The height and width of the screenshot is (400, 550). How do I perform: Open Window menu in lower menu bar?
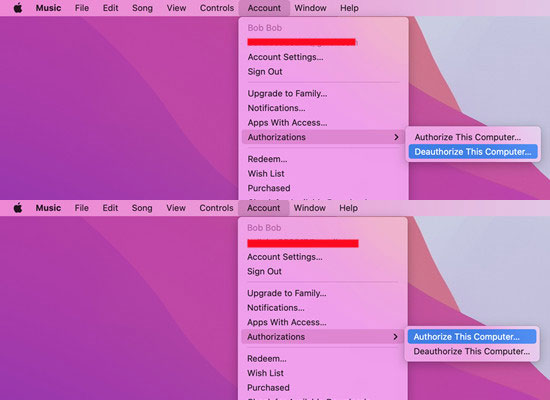pyautogui.click(x=310, y=208)
